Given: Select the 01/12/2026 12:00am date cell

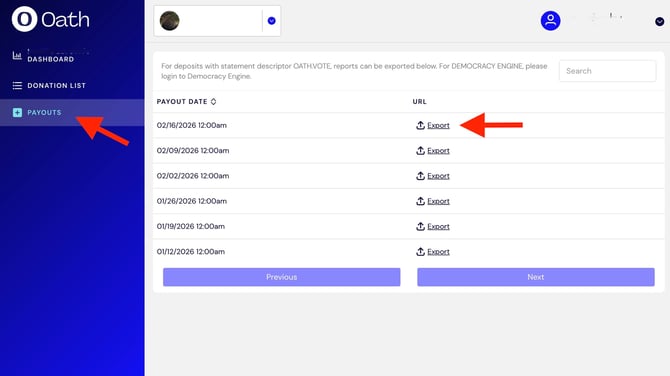Looking at the screenshot, I should (x=191, y=251).
